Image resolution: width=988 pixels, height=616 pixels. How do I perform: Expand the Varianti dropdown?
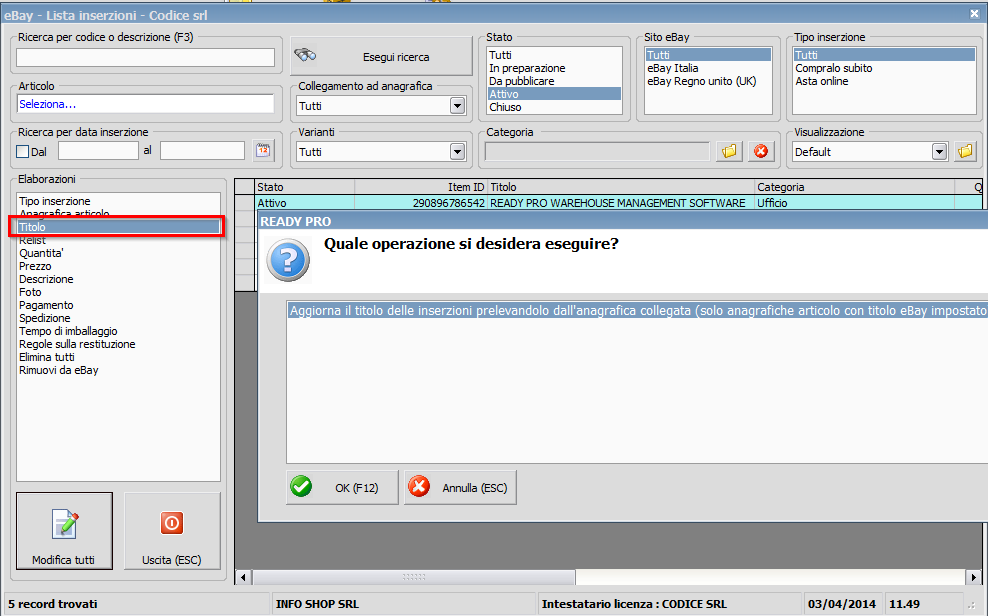(457, 152)
